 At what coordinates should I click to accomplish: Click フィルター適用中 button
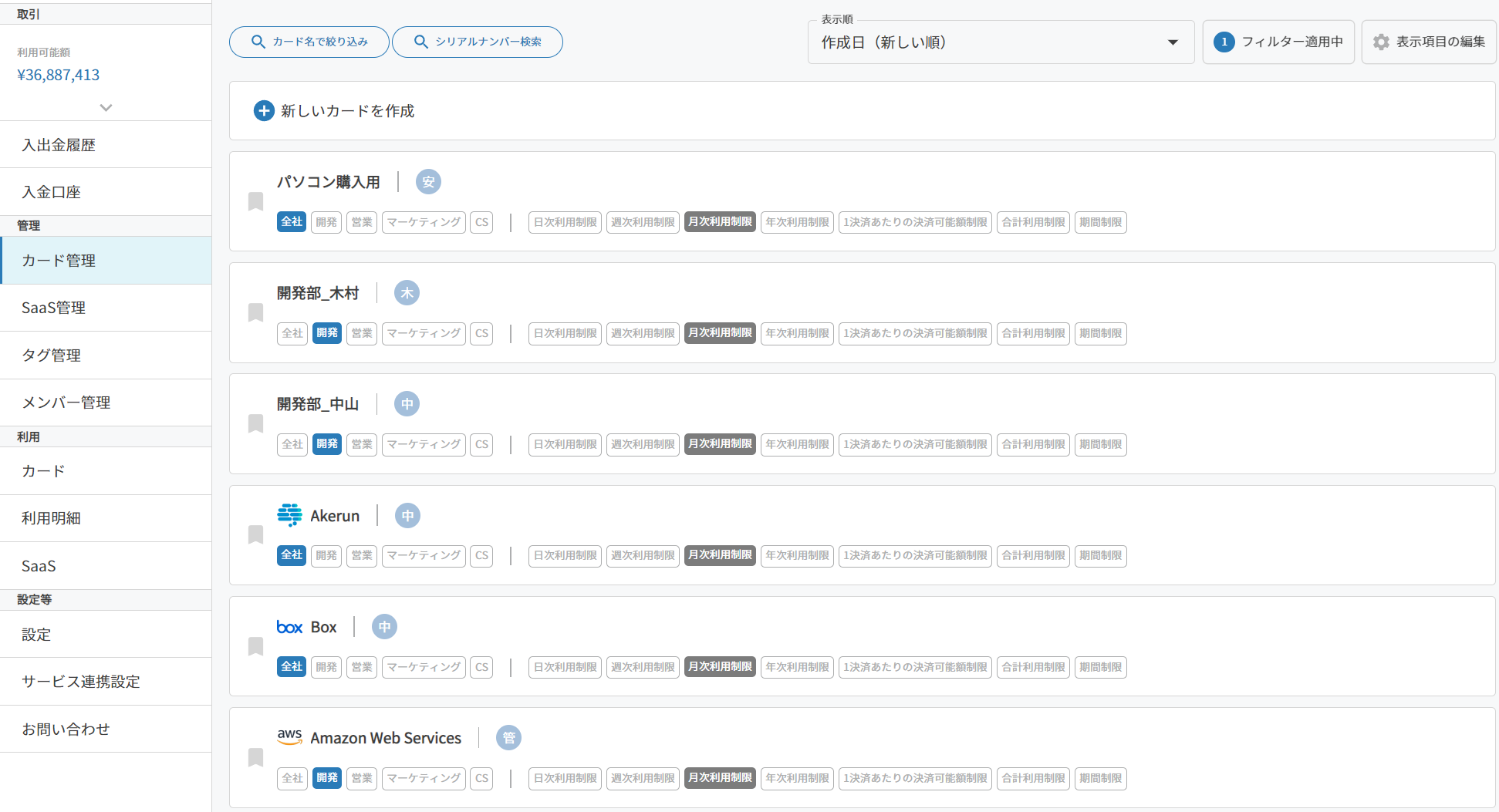(1278, 42)
